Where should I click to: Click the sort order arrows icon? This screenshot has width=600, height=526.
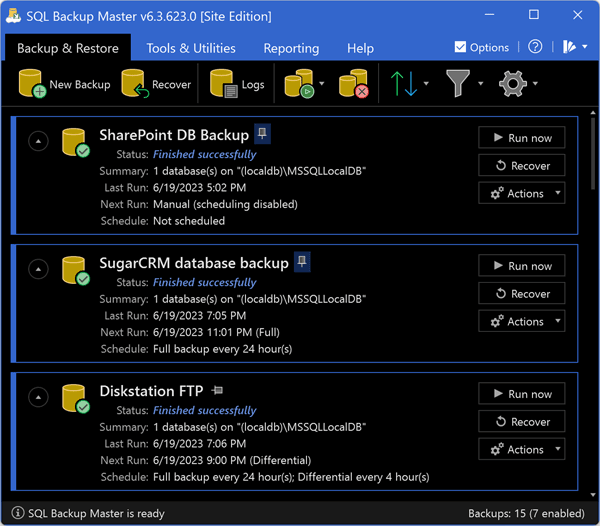tap(405, 84)
